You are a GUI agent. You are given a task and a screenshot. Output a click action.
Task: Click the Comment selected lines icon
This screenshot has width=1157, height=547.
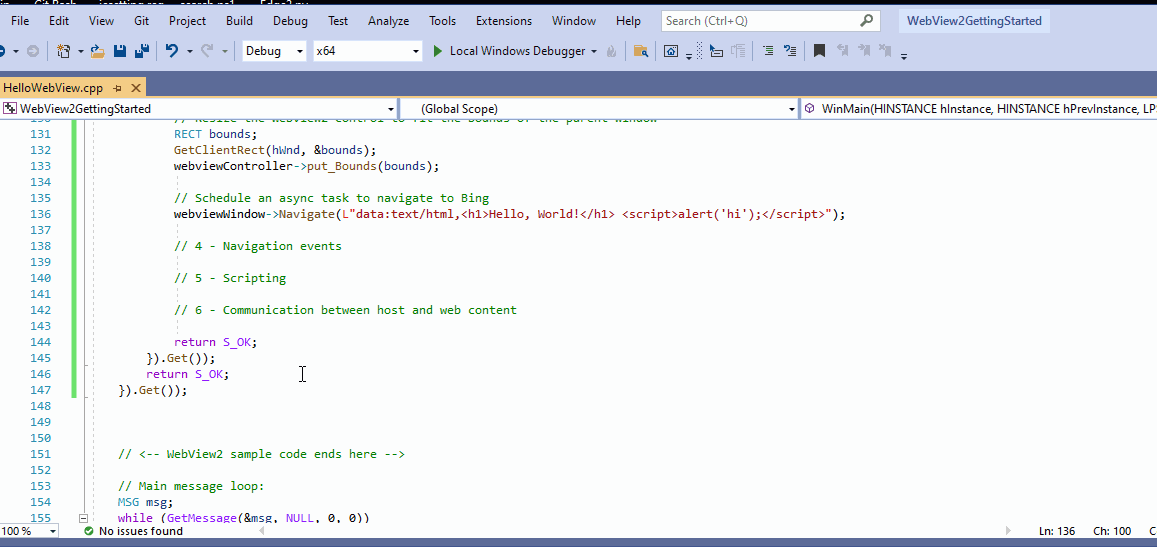[768, 51]
